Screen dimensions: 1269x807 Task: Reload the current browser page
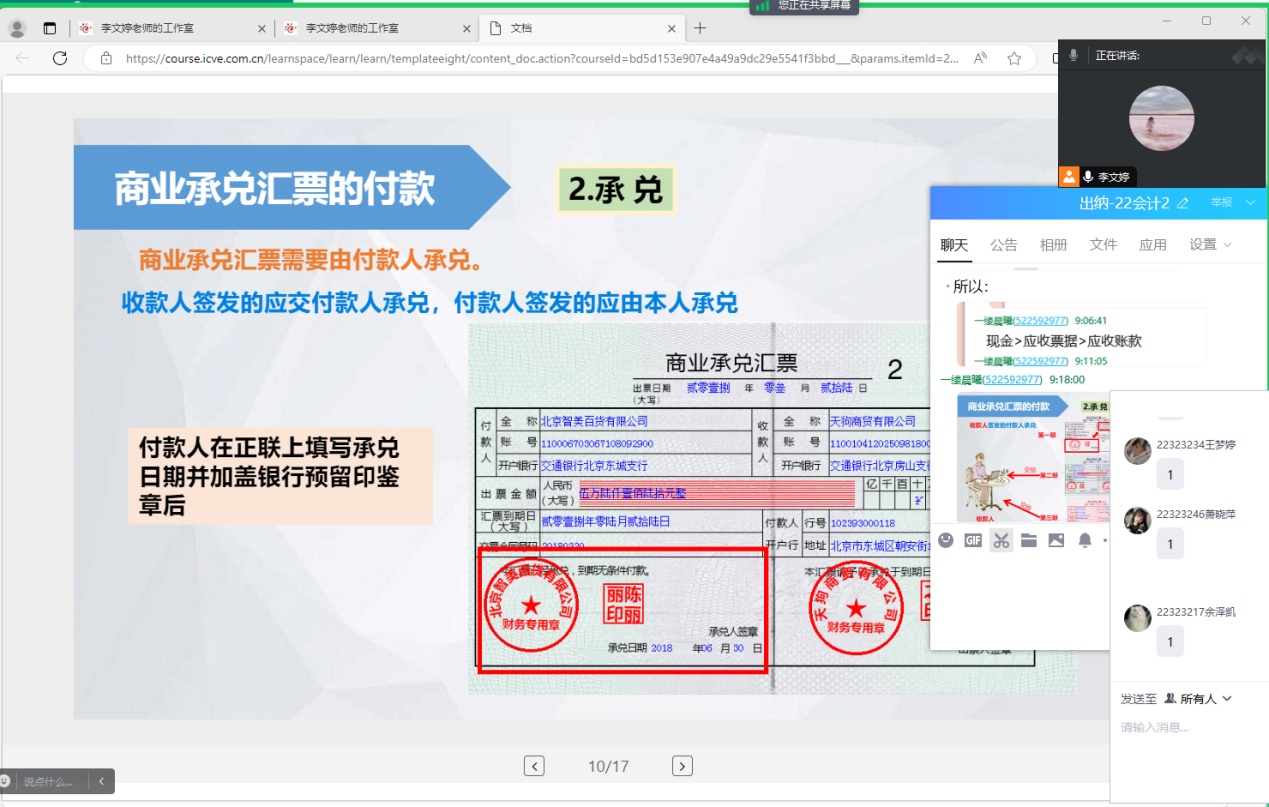pos(60,58)
